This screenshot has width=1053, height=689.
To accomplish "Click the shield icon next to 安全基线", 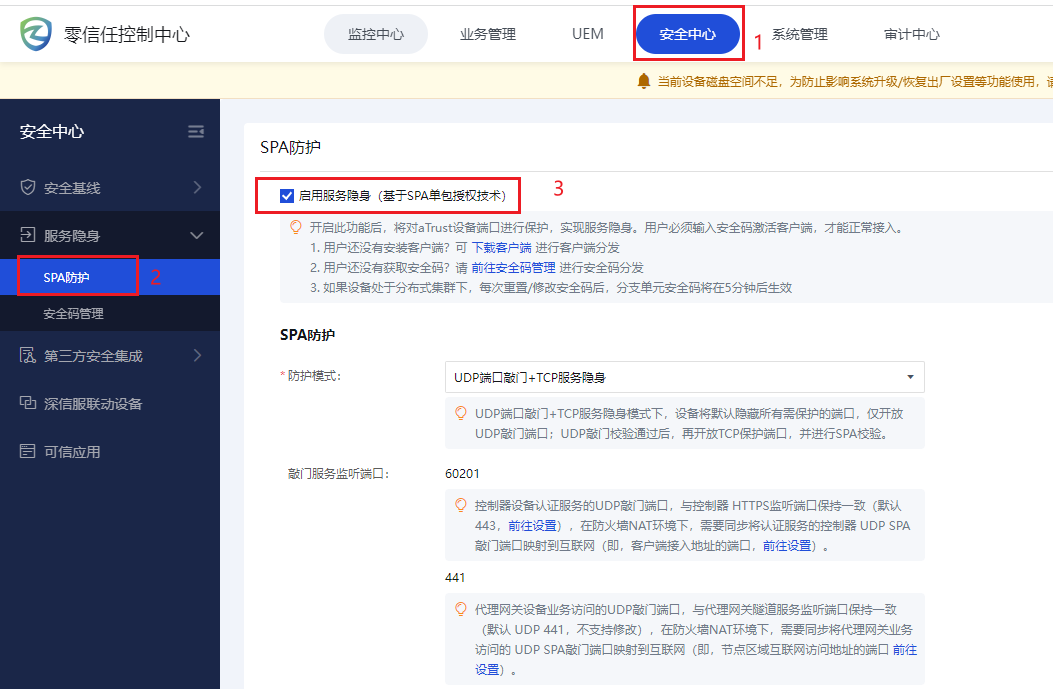I will click(28, 187).
